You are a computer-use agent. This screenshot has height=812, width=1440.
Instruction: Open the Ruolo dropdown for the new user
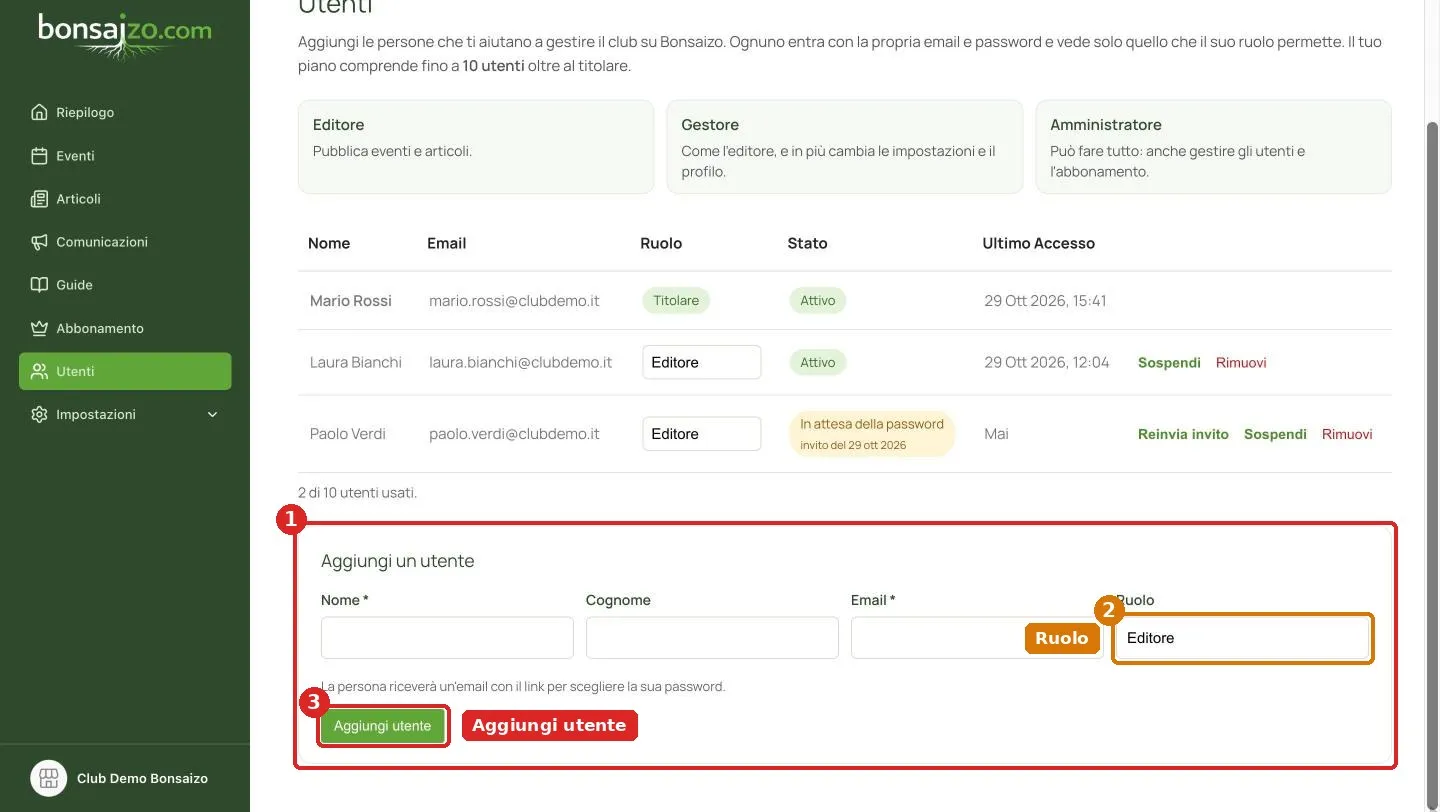point(1242,638)
